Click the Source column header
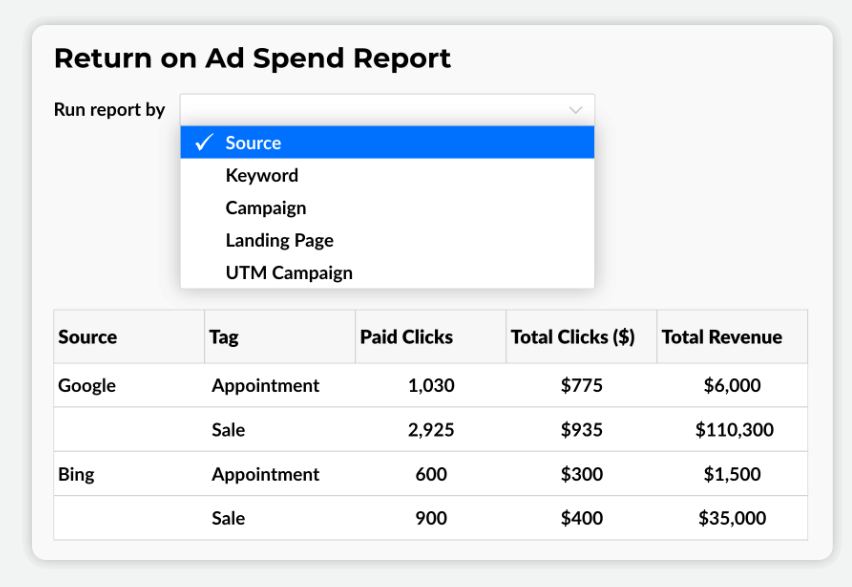This screenshot has width=852, height=587. click(x=88, y=337)
